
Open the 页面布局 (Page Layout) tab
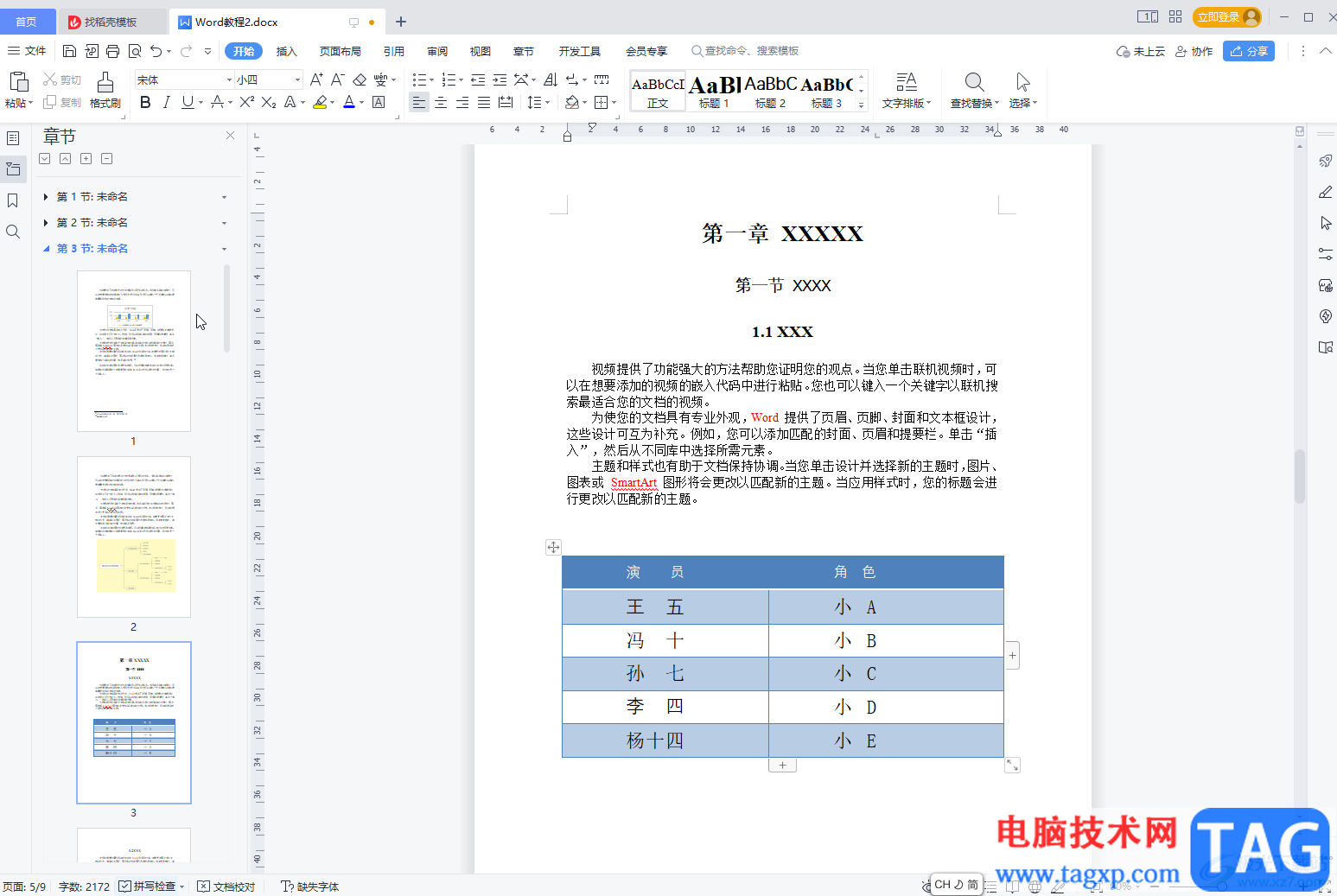click(x=341, y=51)
